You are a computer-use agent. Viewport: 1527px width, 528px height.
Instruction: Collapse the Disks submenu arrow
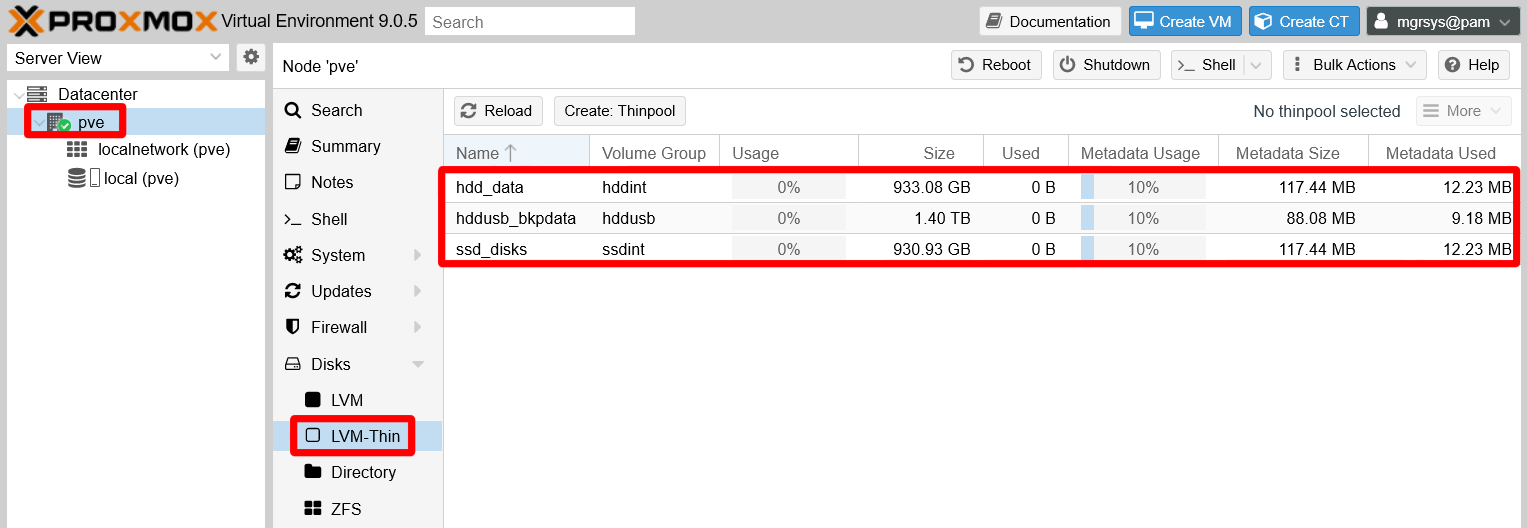click(x=418, y=364)
